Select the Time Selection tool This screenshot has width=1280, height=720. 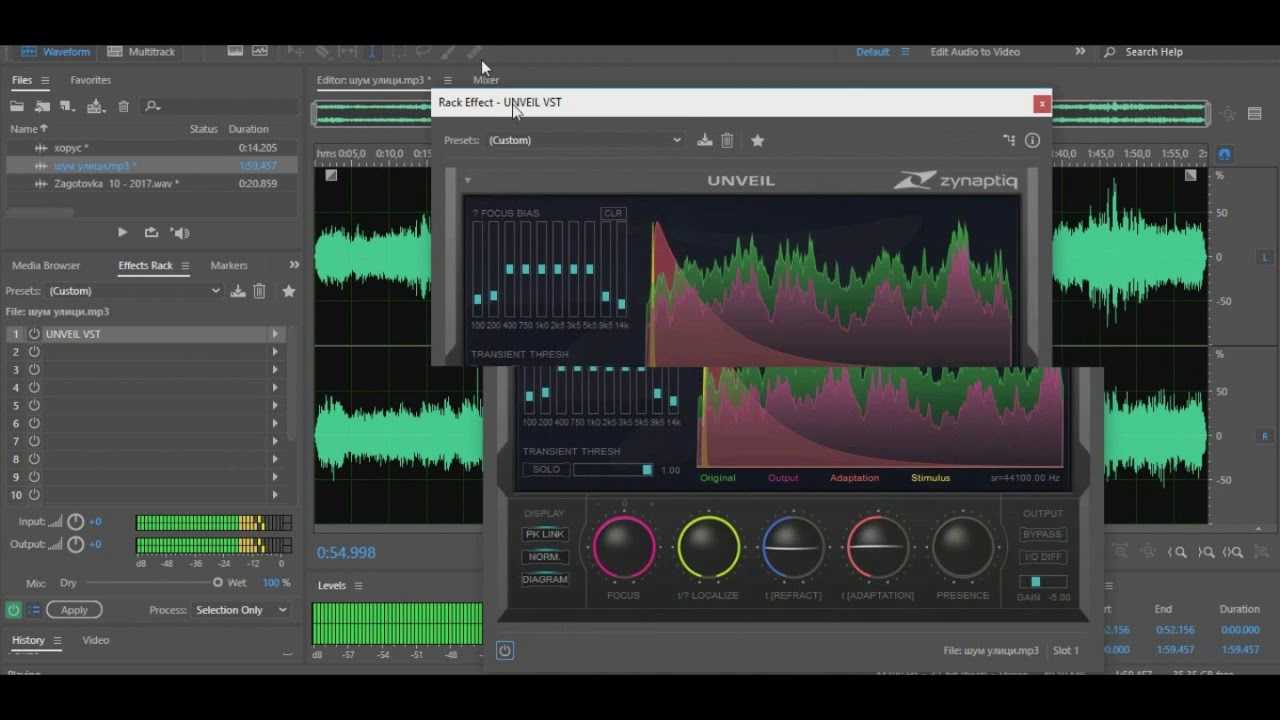tap(372, 51)
